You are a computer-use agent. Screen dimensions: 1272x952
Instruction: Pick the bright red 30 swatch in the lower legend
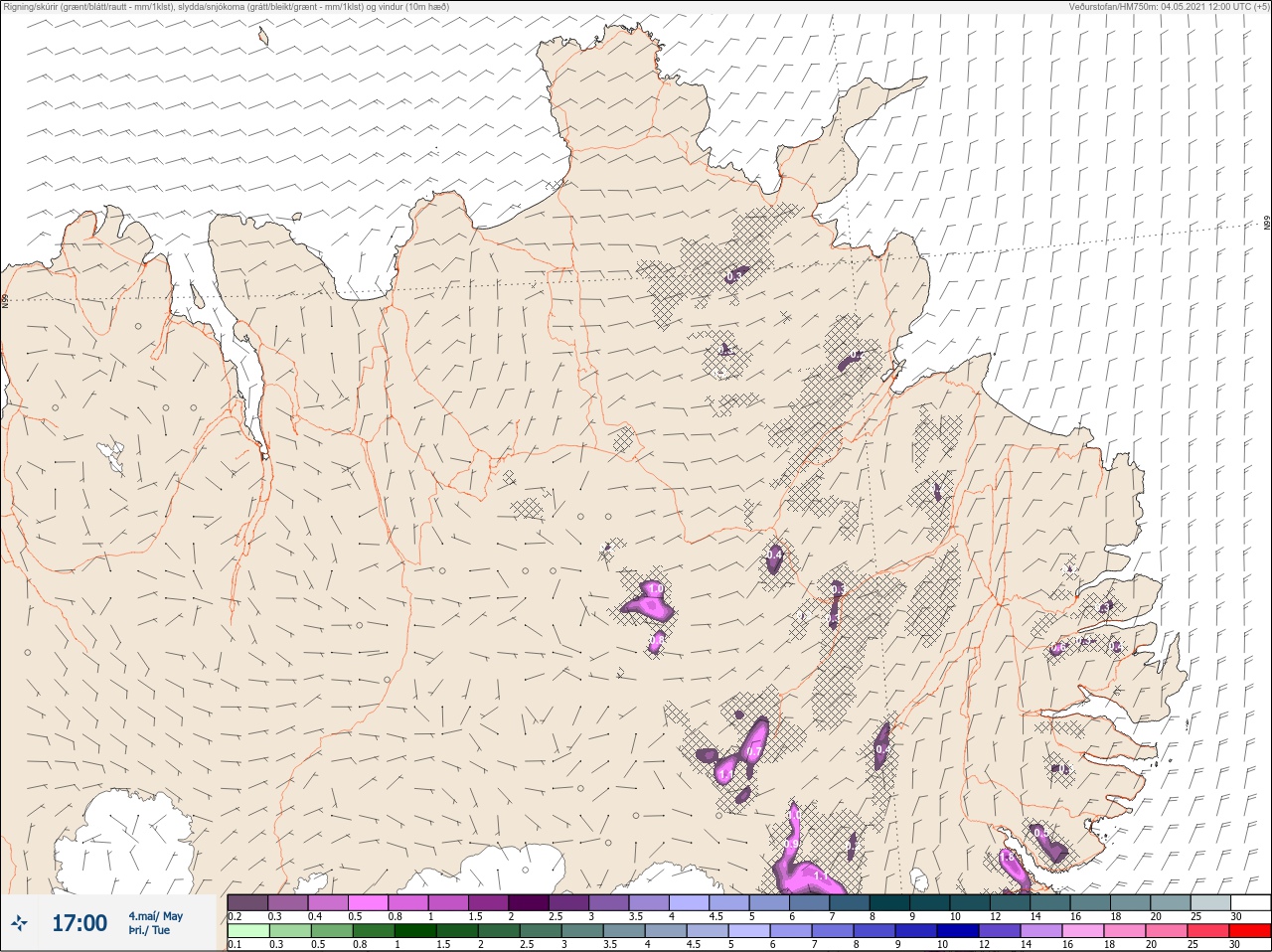click(x=1250, y=931)
